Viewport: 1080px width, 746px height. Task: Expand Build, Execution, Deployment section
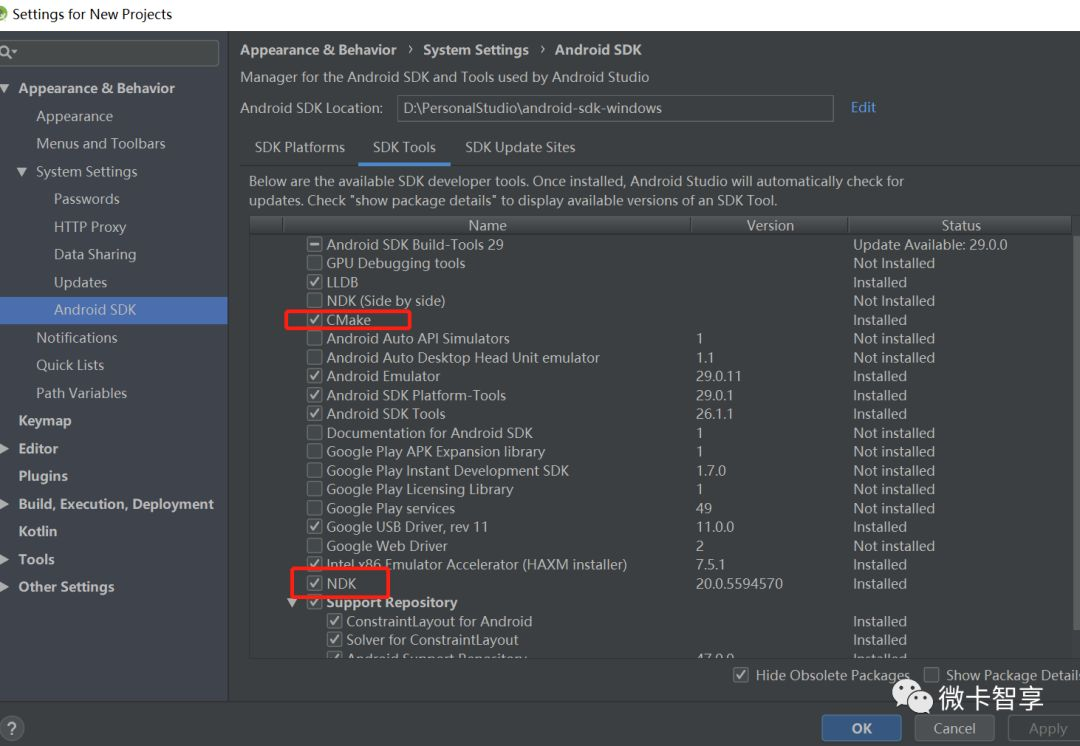4,504
